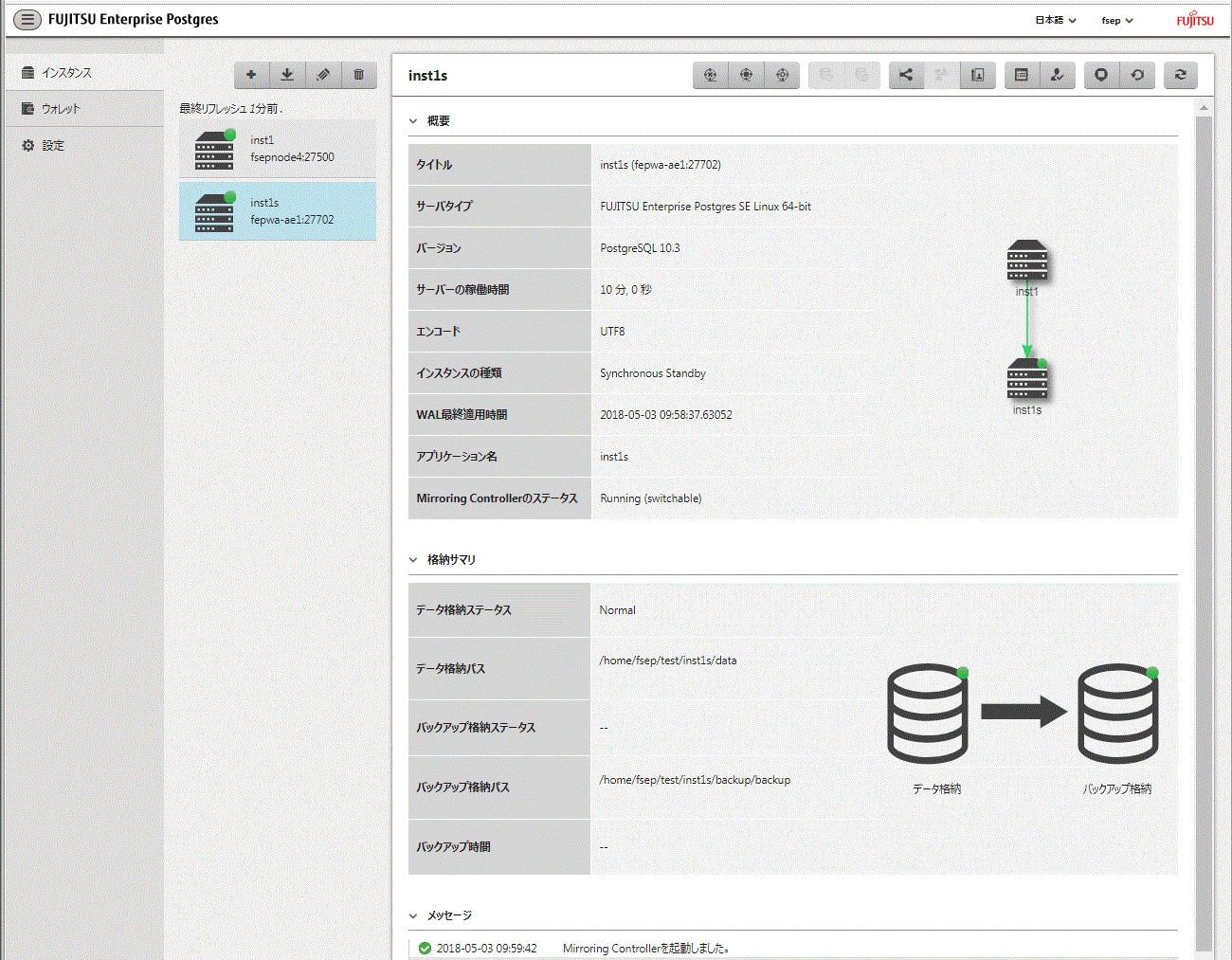Click the 'WAL最終適用時間' label
This screenshot has height=960, width=1232.
[462, 415]
